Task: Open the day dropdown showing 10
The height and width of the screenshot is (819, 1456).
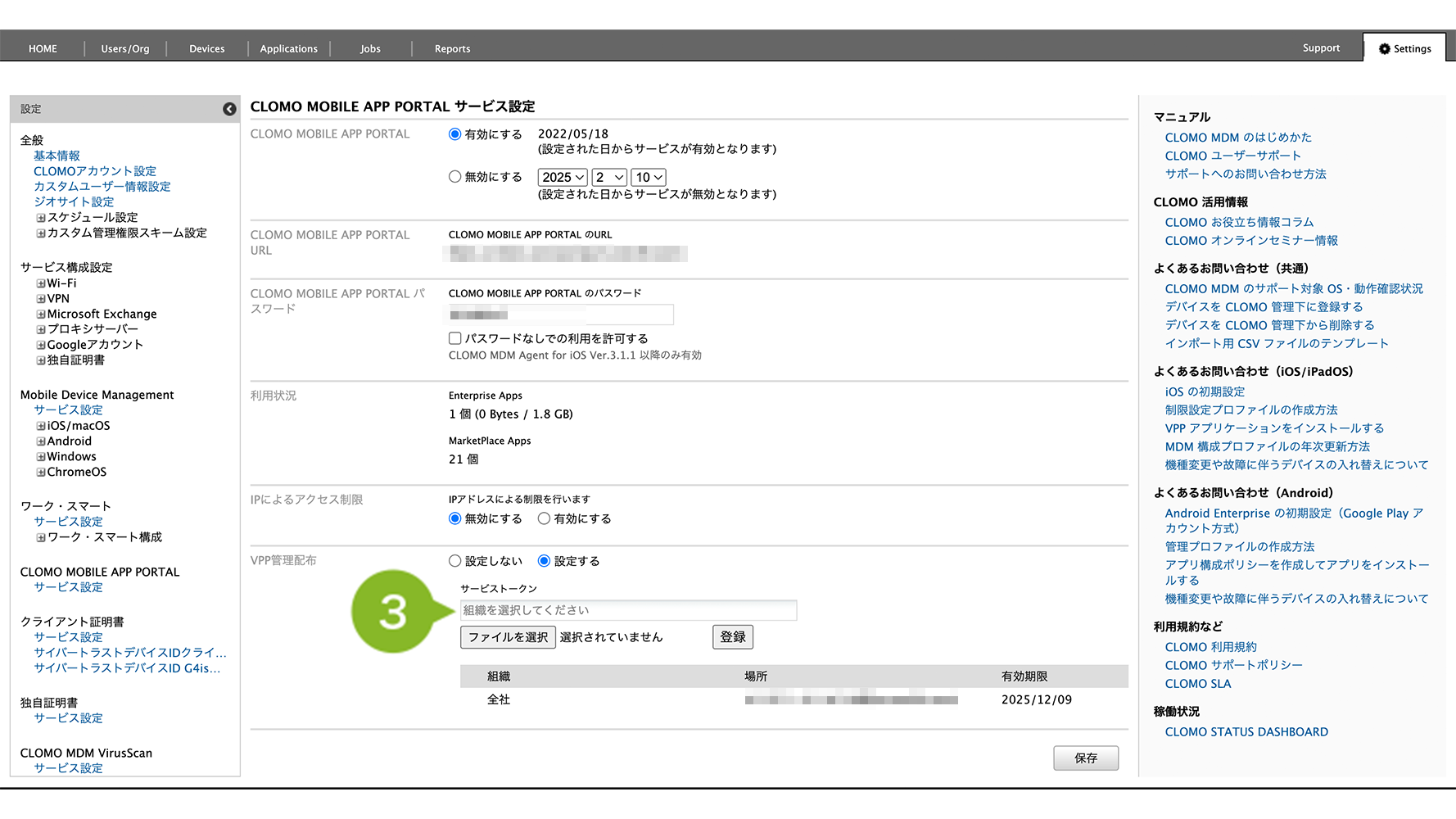Action: 649,178
